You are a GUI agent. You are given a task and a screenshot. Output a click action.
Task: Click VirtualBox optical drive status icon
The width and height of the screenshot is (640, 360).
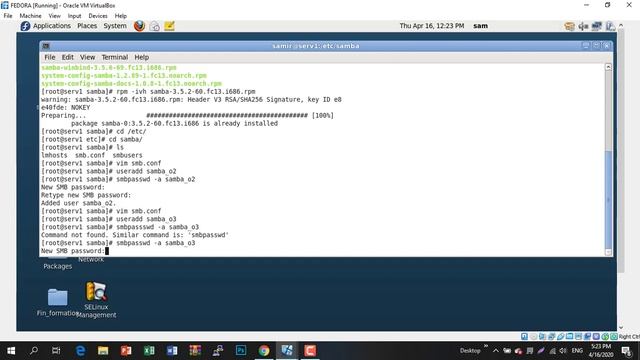click(x=533, y=336)
